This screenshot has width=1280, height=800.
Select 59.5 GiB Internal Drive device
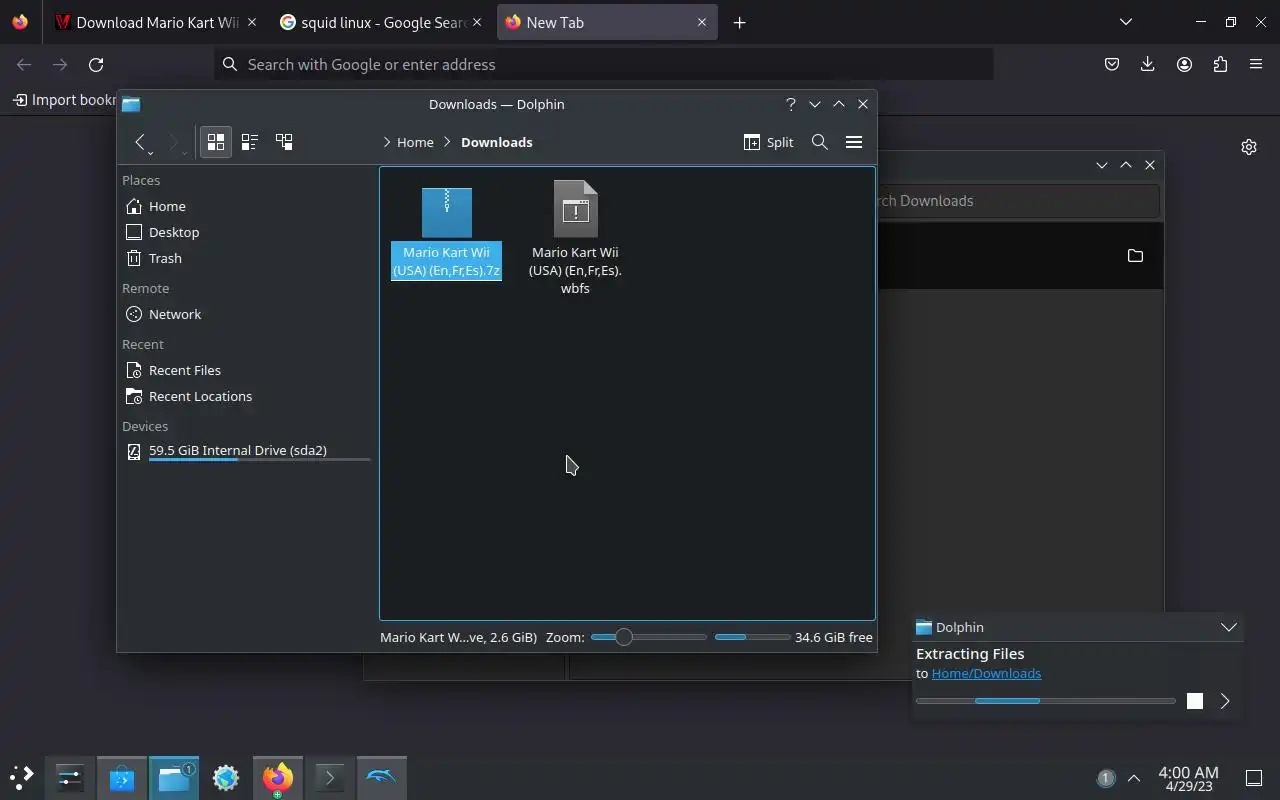pos(247,451)
